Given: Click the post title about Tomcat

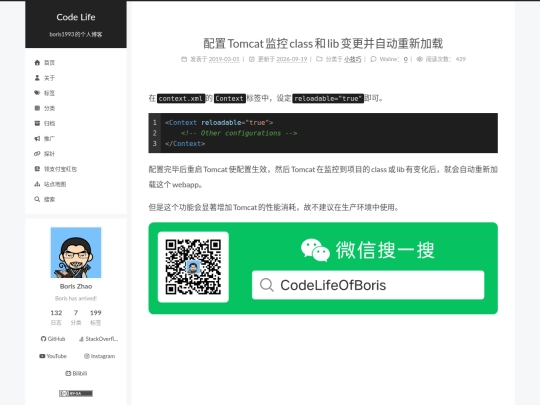Looking at the screenshot, I should click(x=323, y=43).
